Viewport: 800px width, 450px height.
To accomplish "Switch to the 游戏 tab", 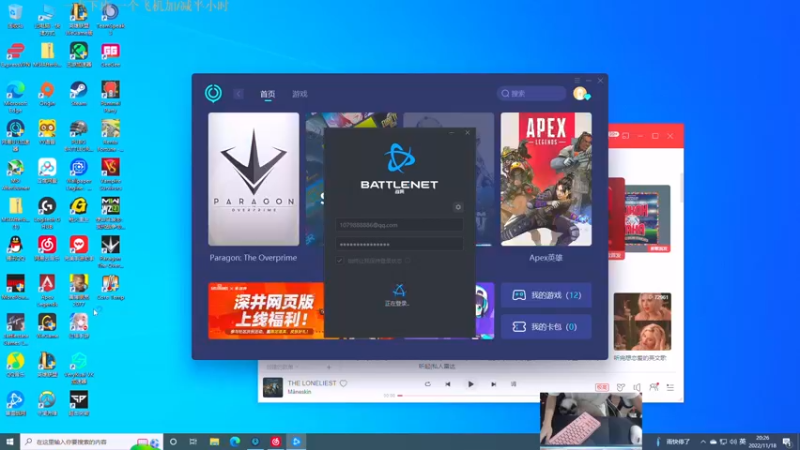I will tap(299, 94).
